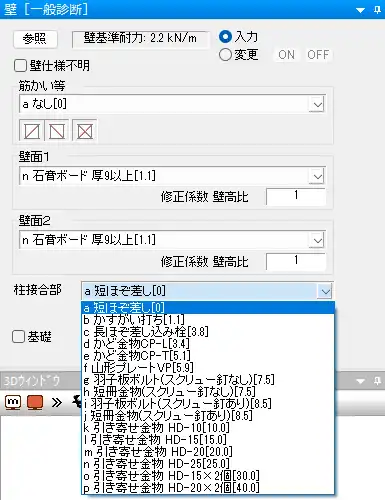Select the right-rising diagonal brace icon

[x=32, y=131]
